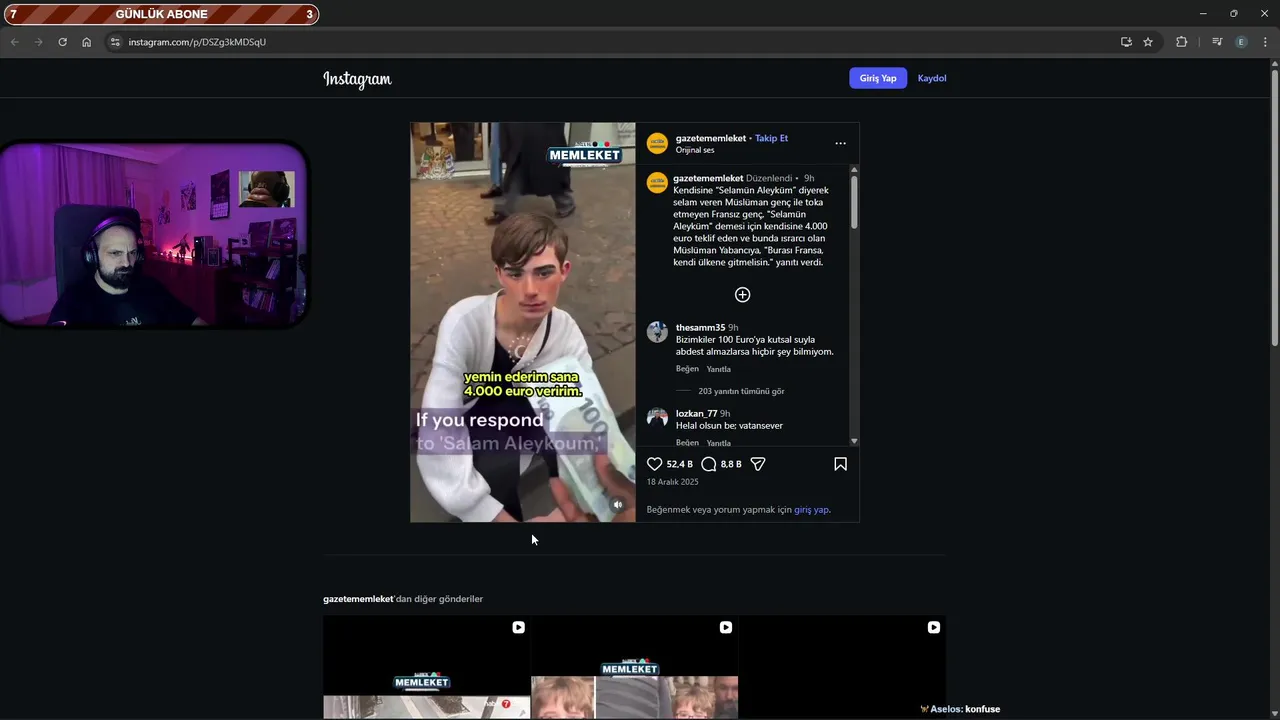The height and width of the screenshot is (720, 1280).
Task: Open post options three-dot menu
Action: (840, 143)
